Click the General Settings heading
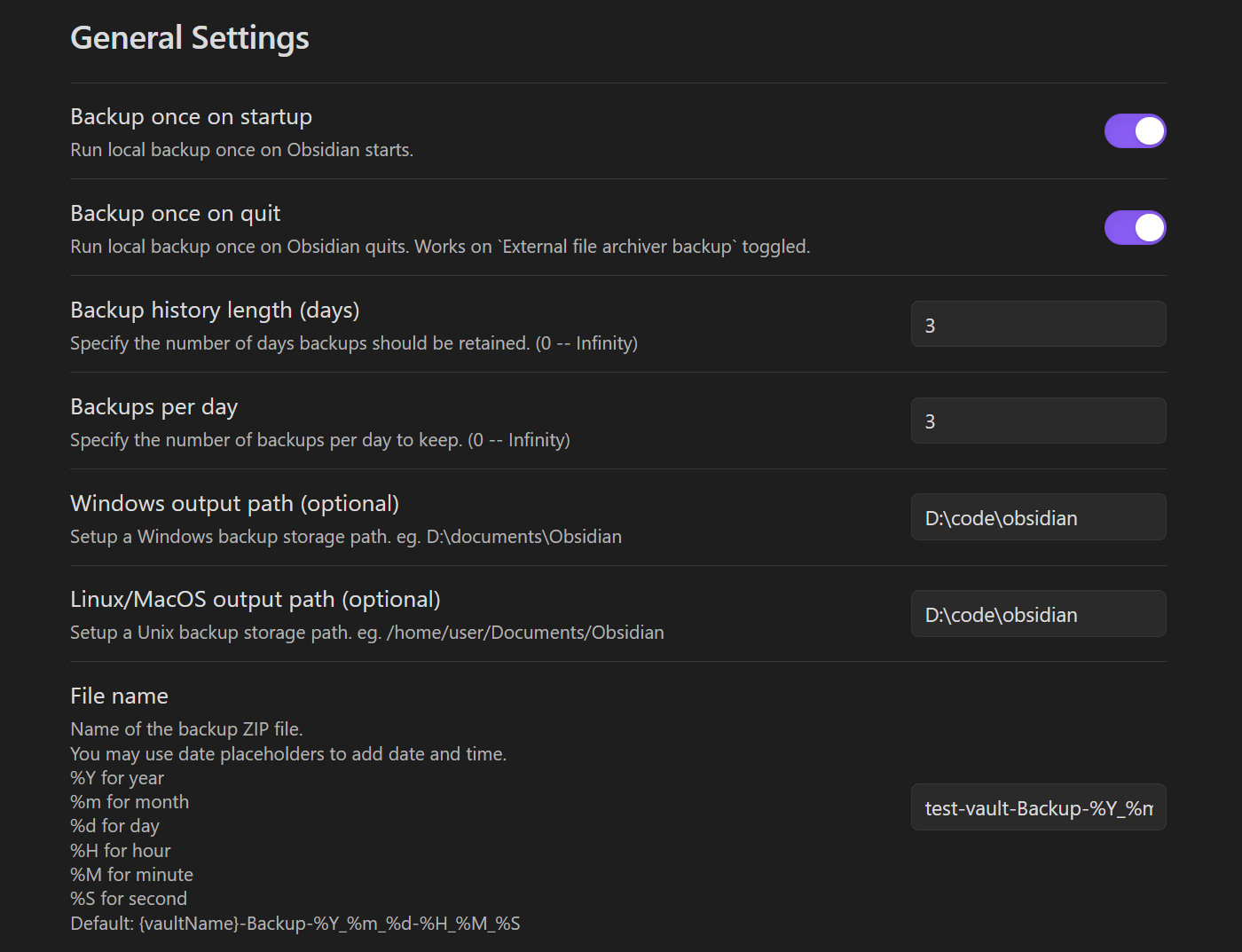Screen dimensions: 1242x952 (190, 38)
